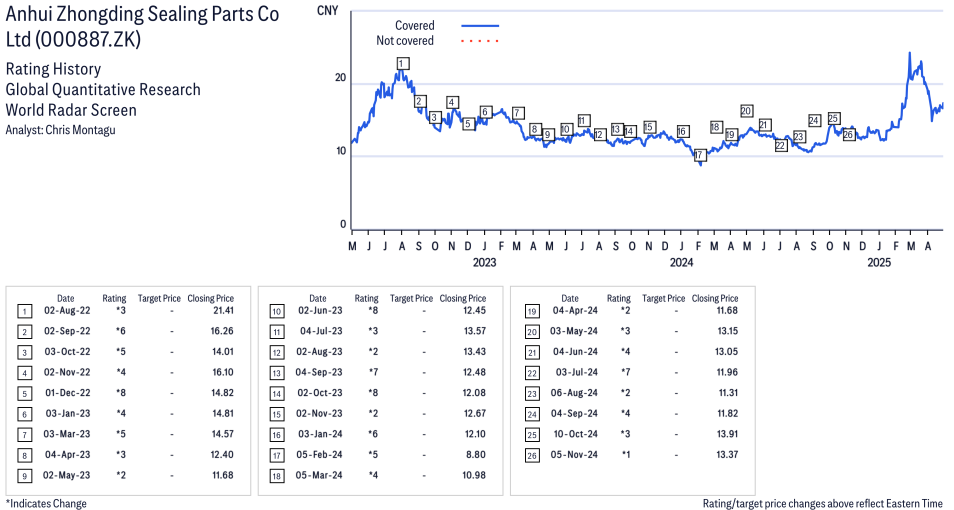
Task: Click the numbered box 9 in the first table
Action: [x=24, y=476]
